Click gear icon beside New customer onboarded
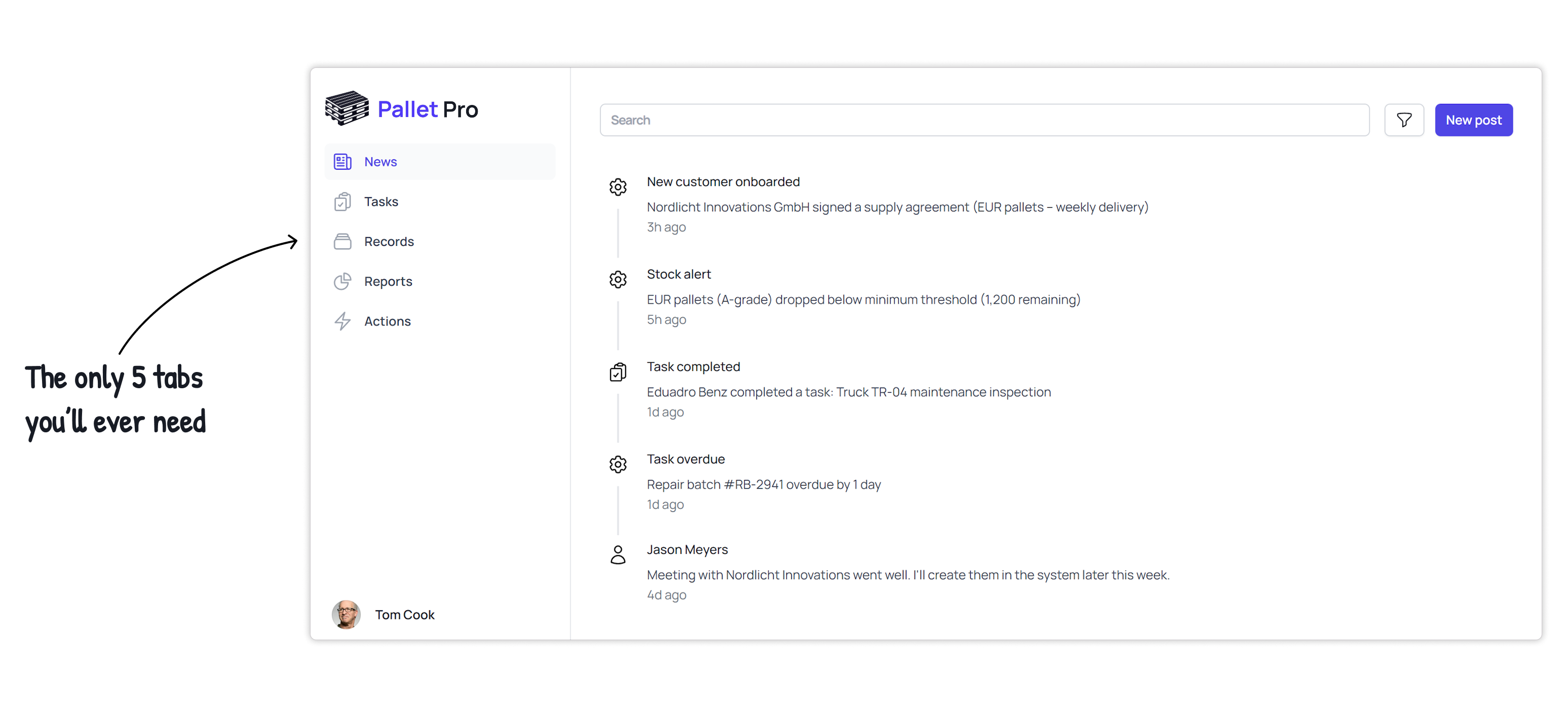1568x707 pixels. (x=618, y=187)
